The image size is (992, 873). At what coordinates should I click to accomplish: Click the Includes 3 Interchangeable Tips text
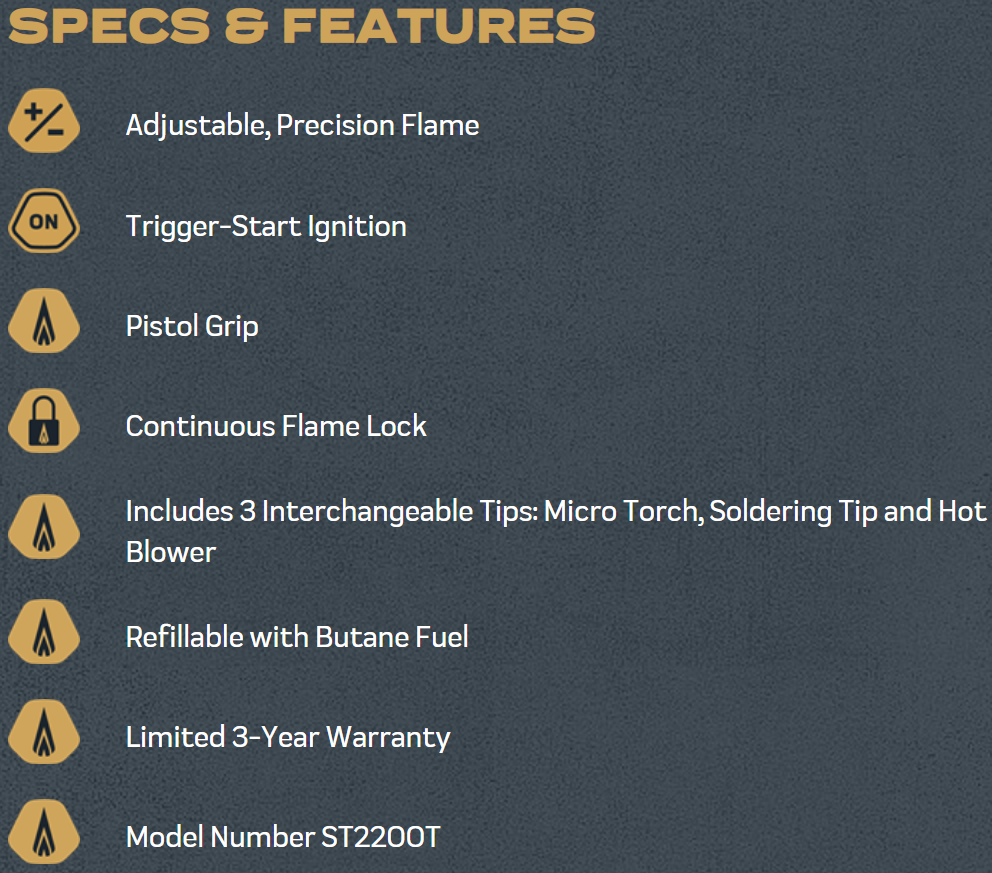click(332, 511)
